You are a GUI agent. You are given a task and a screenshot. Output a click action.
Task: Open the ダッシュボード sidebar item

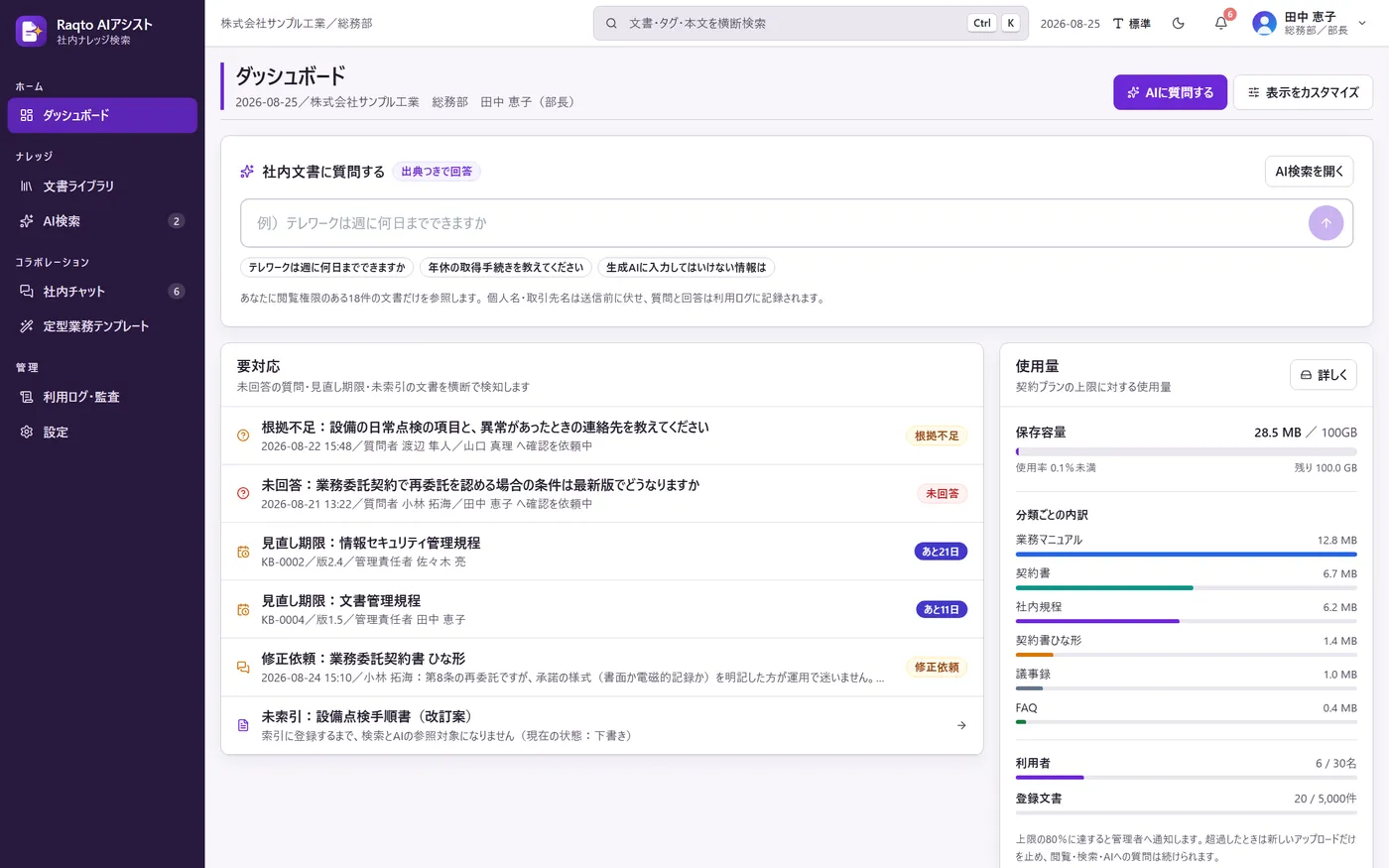click(102, 115)
